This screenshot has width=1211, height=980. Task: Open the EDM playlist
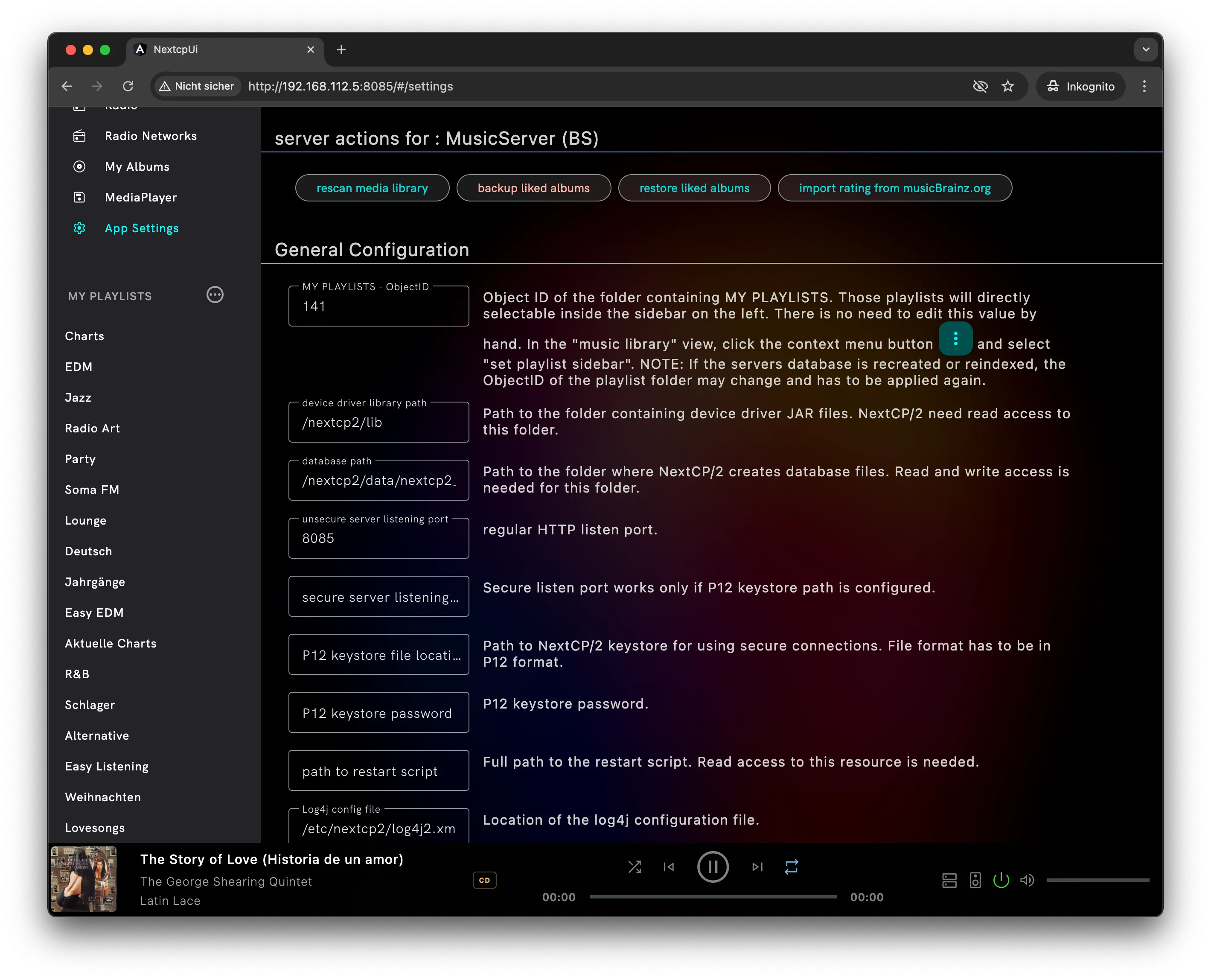pyautogui.click(x=79, y=367)
